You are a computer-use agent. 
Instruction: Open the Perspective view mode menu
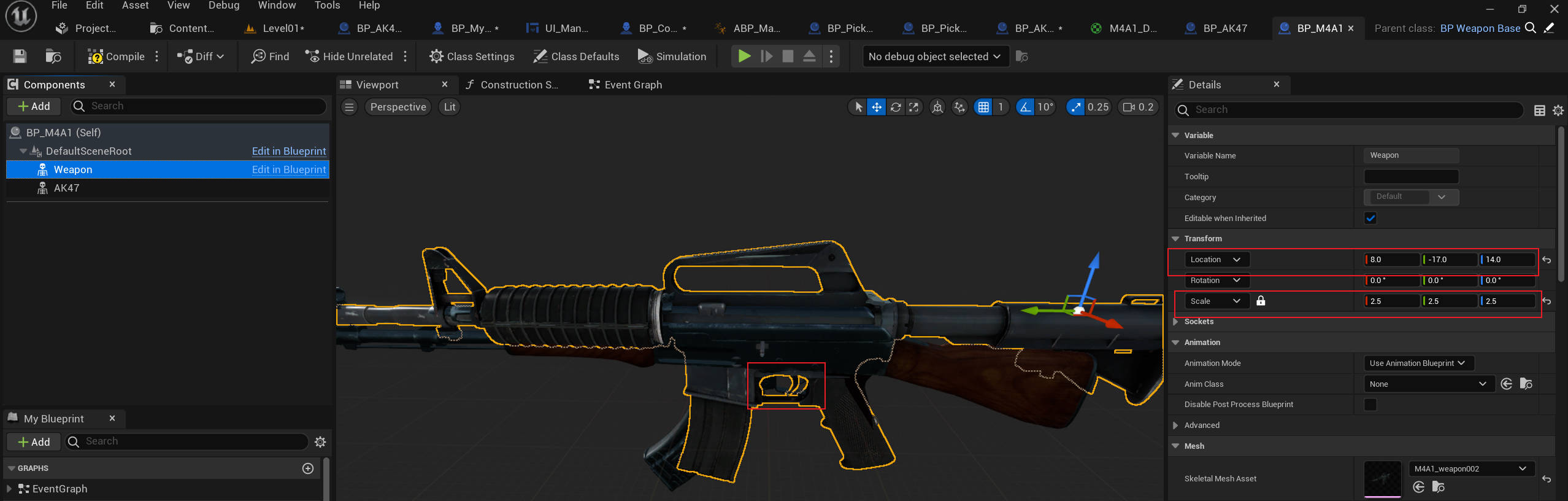click(x=398, y=107)
